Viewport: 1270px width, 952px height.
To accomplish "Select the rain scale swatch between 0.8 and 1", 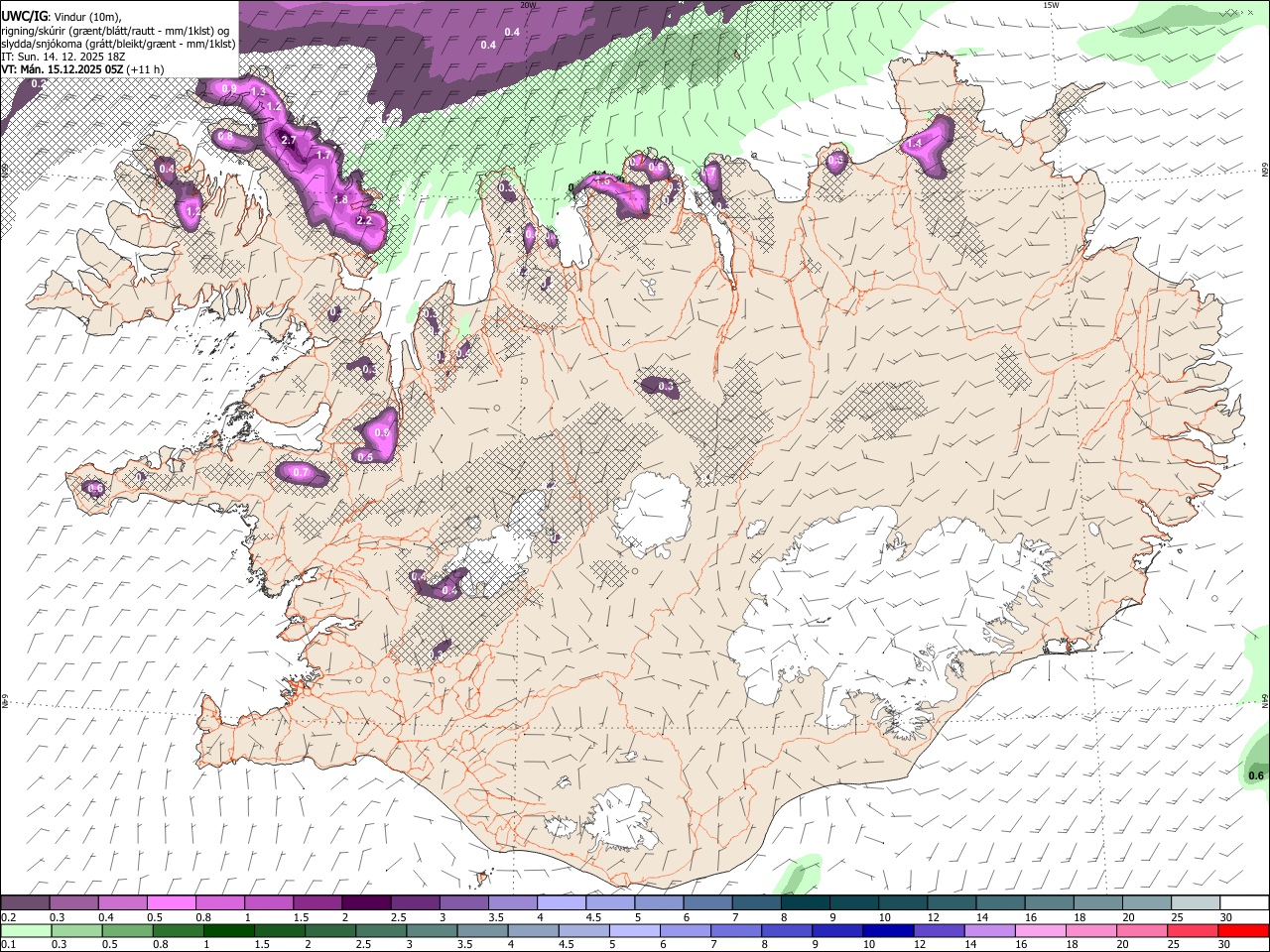I will (177, 931).
